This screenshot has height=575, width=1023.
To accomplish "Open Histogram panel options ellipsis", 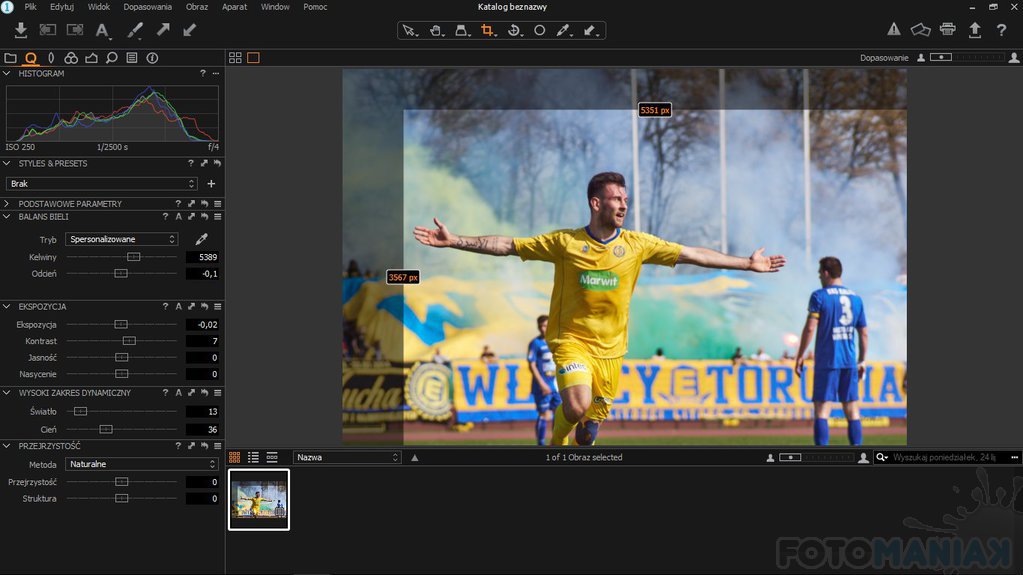I will point(216,74).
